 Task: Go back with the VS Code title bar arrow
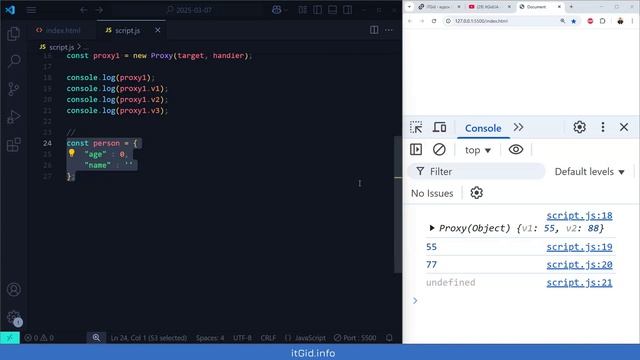coord(84,10)
